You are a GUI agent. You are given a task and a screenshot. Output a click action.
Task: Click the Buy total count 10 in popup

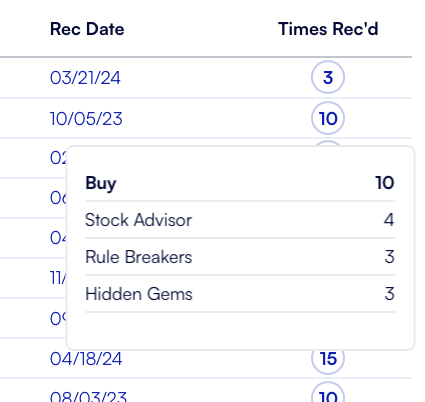[385, 183]
